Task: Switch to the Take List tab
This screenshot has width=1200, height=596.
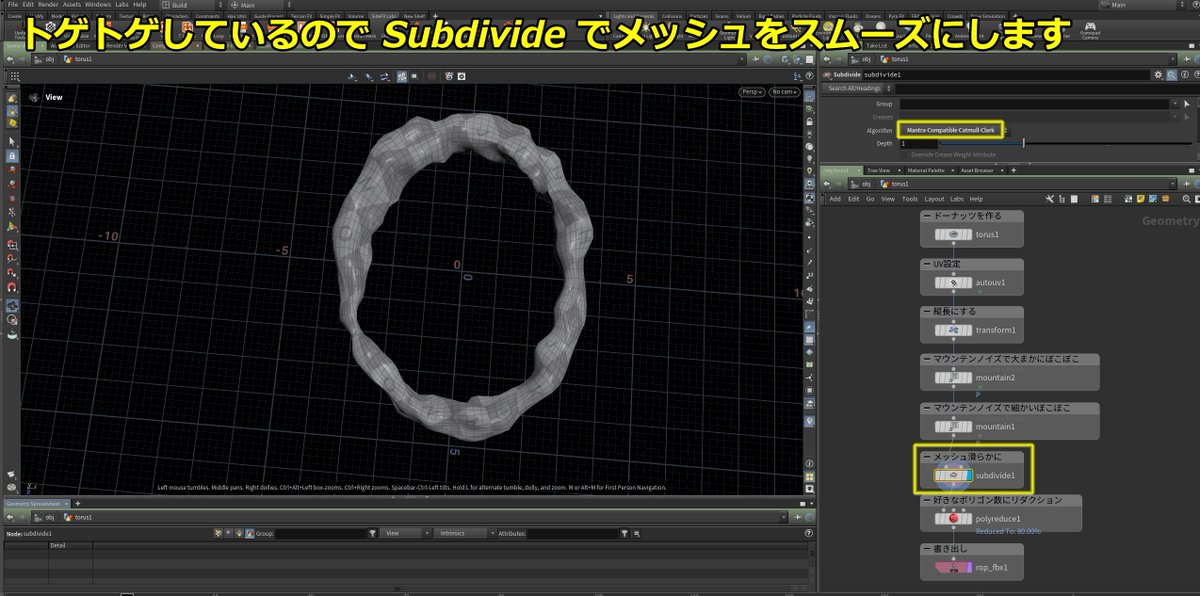Action: (x=875, y=46)
